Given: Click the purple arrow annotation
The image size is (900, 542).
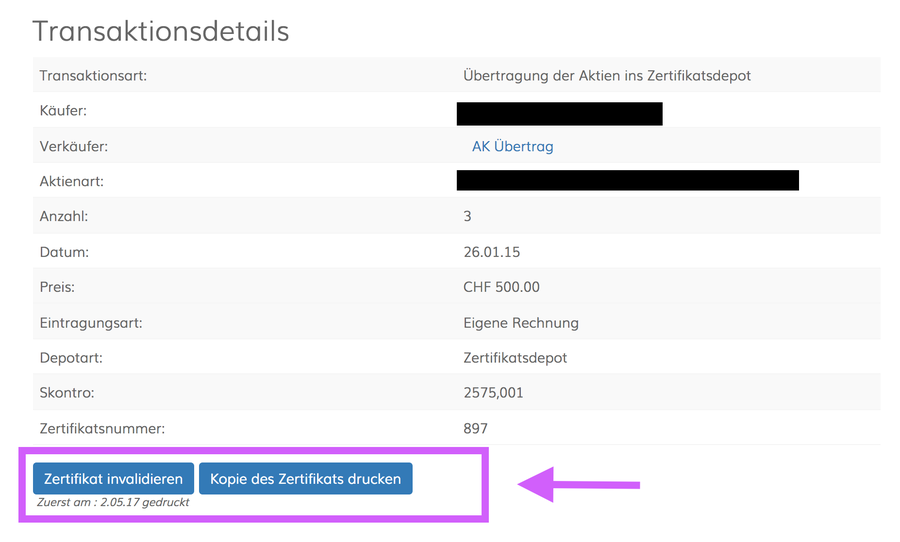Looking at the screenshot, I should 579,485.
